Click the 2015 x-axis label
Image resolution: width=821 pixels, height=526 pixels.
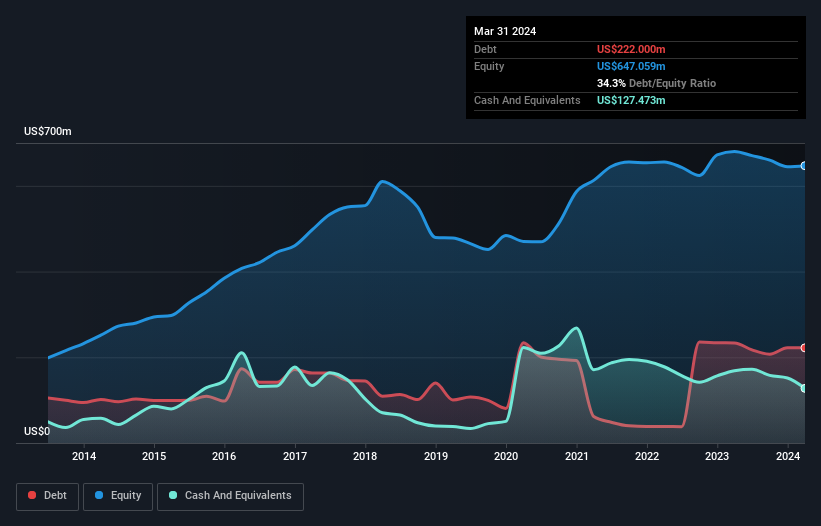[154, 456]
